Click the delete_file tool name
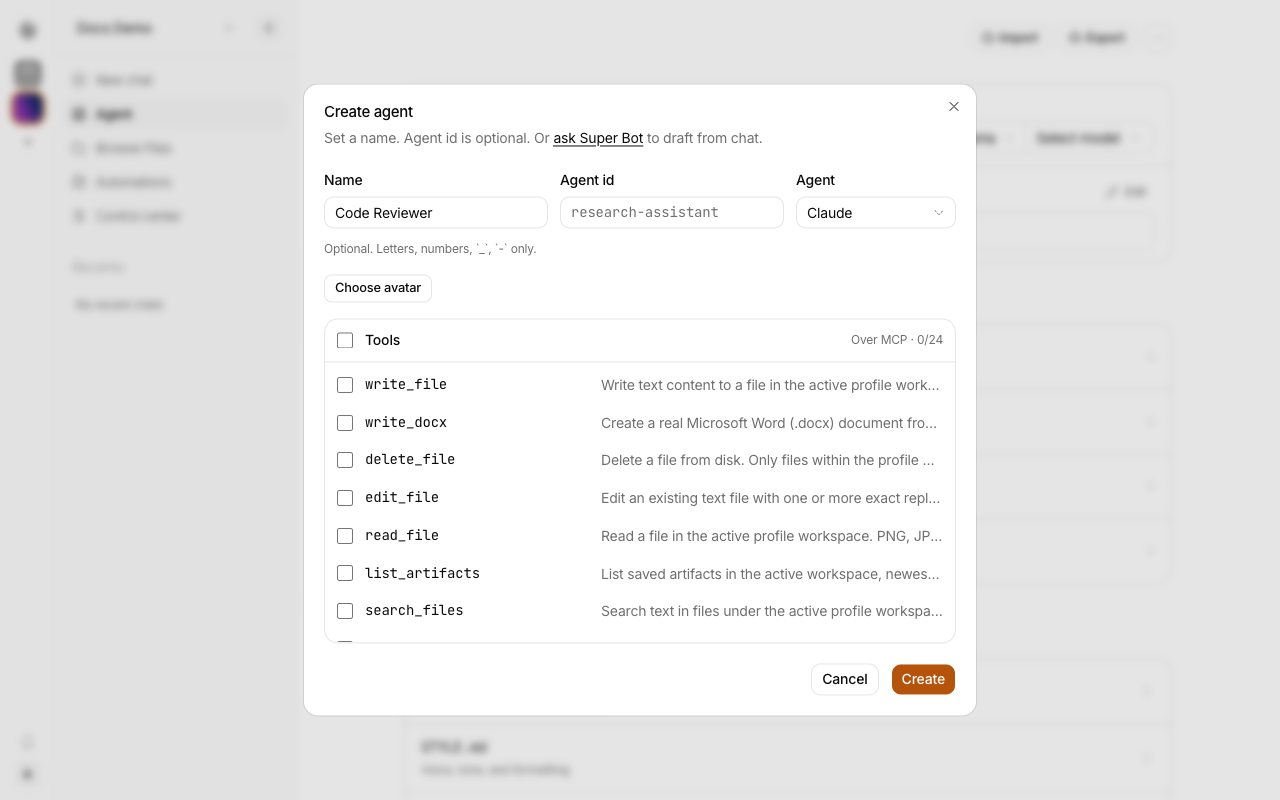The height and width of the screenshot is (800, 1280). pyautogui.click(x=410, y=460)
